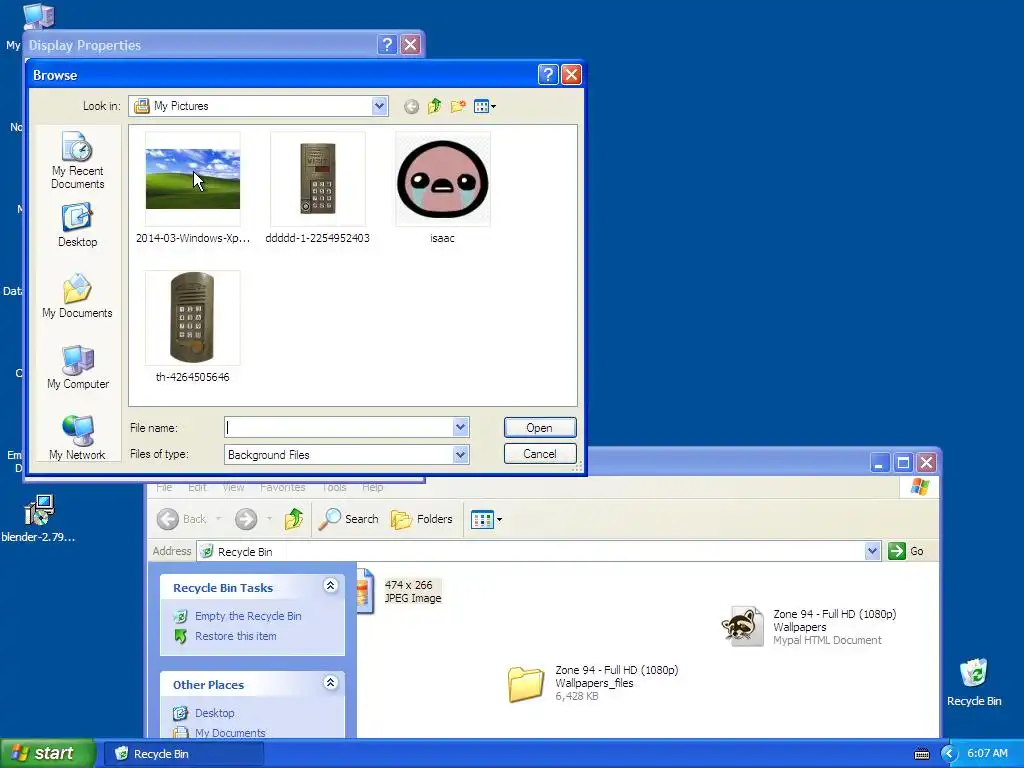Open the Windows start menu
This screenshot has height=768, width=1024.
tap(48, 753)
